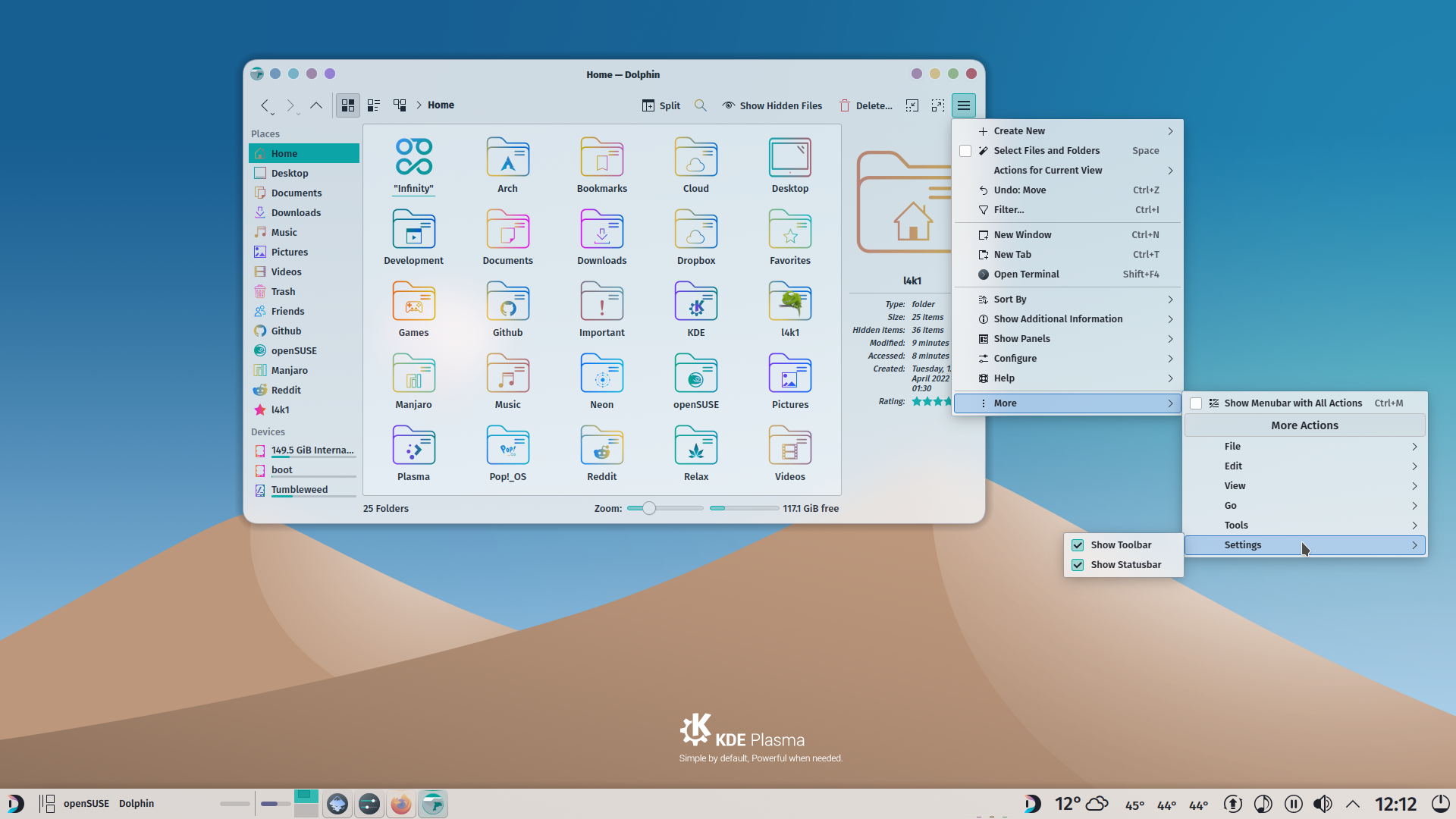Viewport: 1456px width, 819px height.
Task: Choose New Tab menu entry
Action: (x=1067, y=255)
